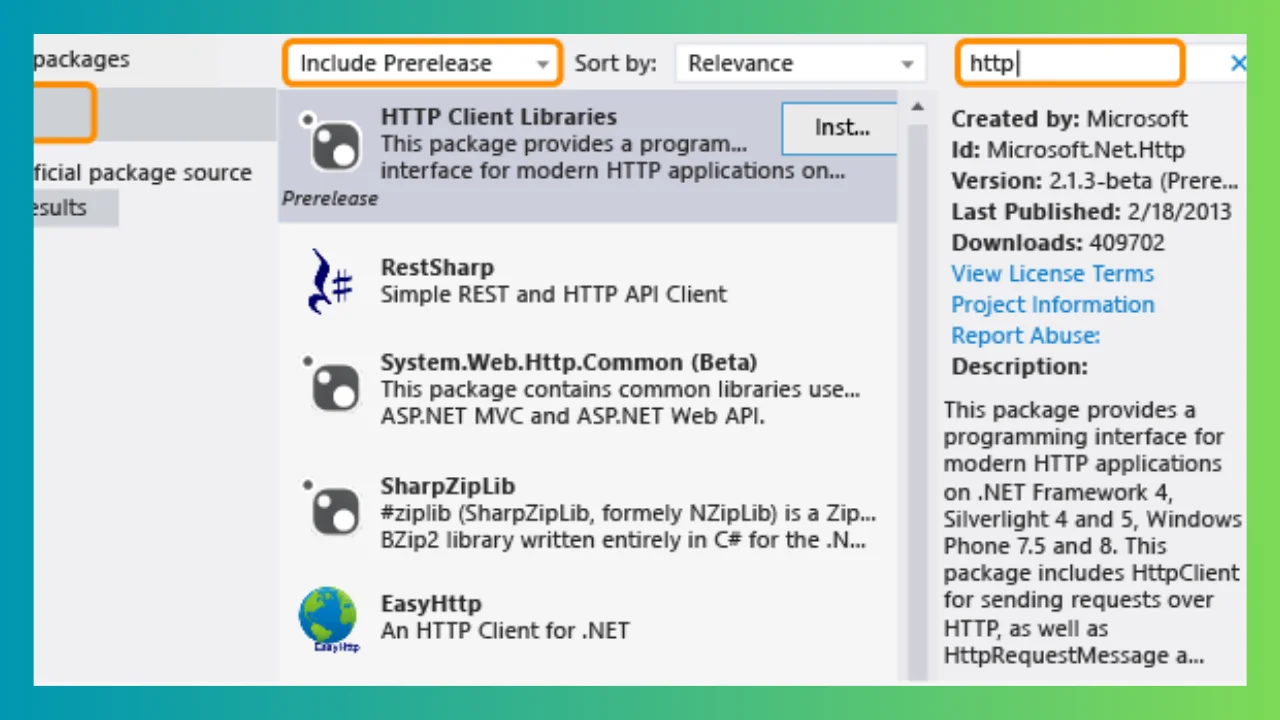This screenshot has width=1280, height=720.
Task: Select the official package source item
Action: click(142, 172)
